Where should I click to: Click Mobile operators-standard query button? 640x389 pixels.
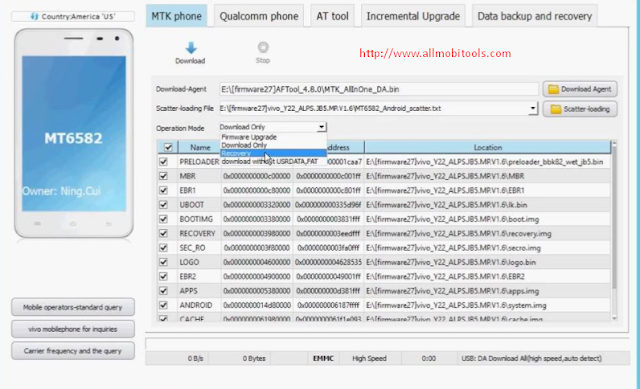pyautogui.click(x=73, y=307)
